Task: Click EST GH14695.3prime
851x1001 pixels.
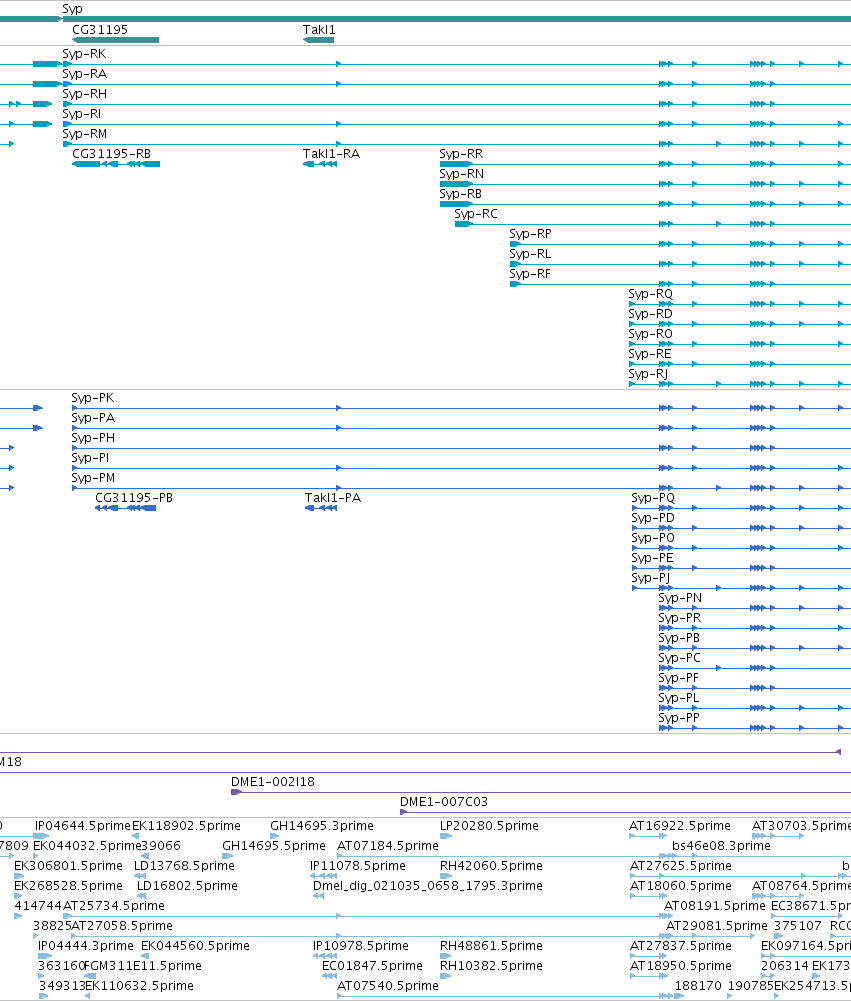Action: [322, 825]
